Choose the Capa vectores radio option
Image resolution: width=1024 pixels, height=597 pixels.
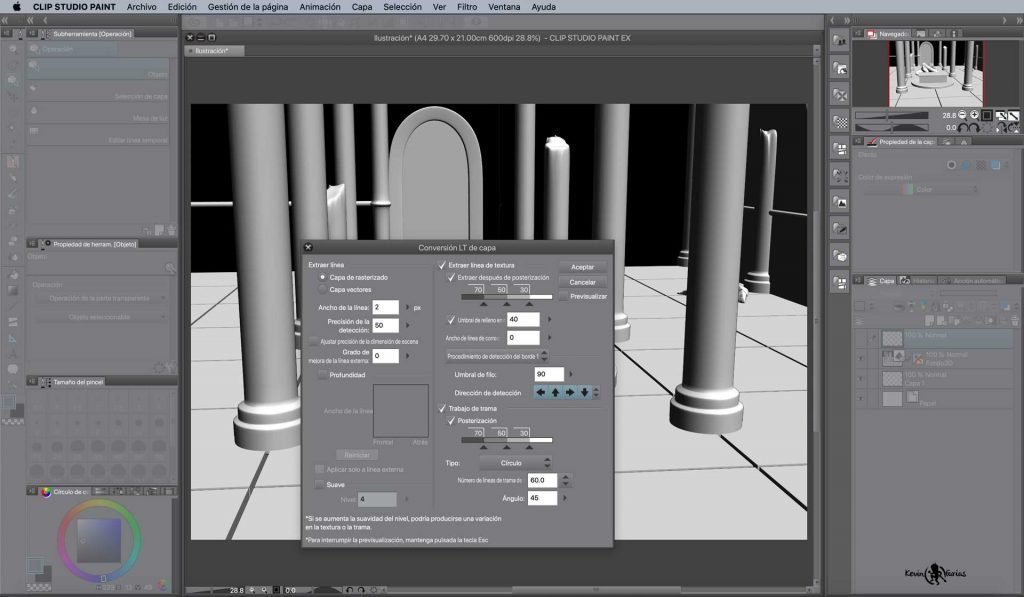click(x=323, y=289)
